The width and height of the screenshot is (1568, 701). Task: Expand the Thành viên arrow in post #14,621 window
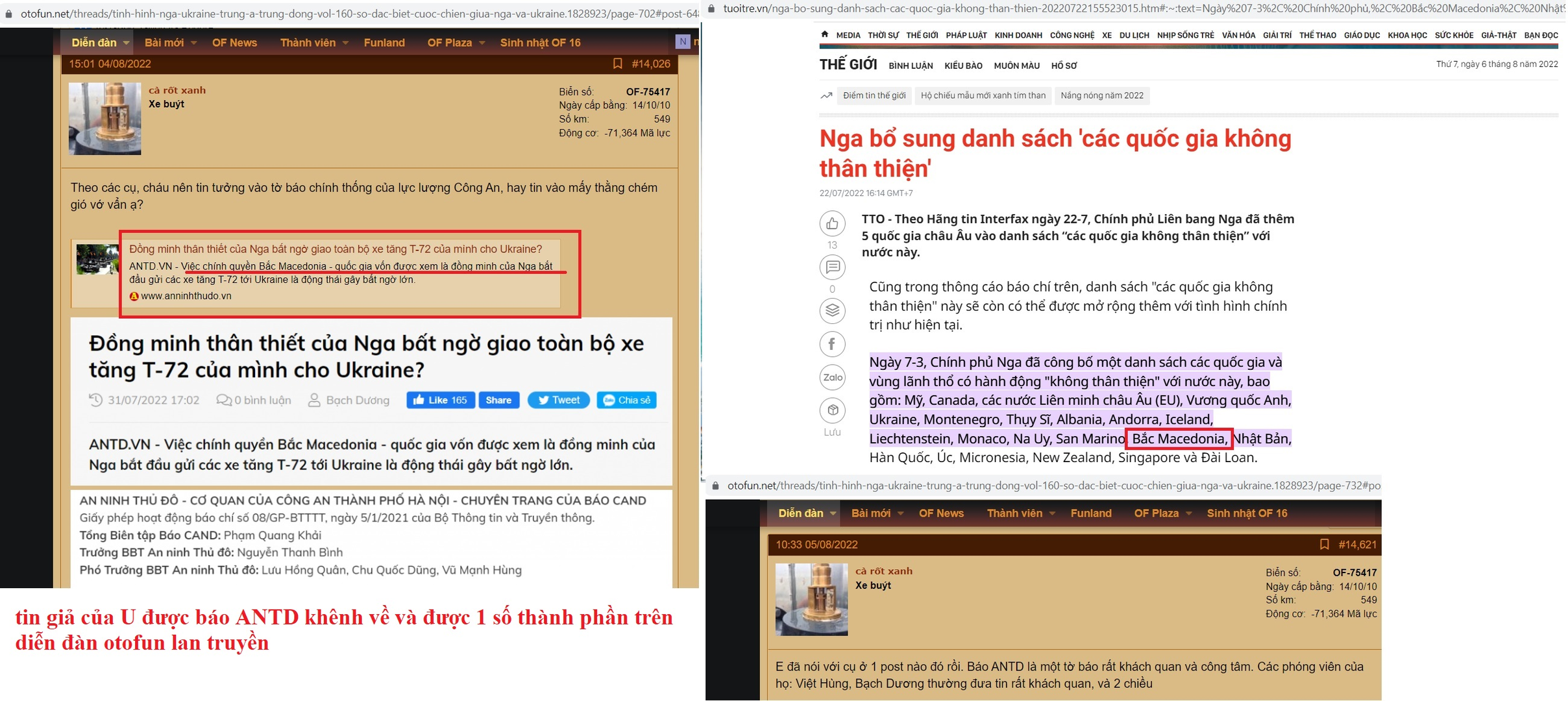tap(1052, 513)
